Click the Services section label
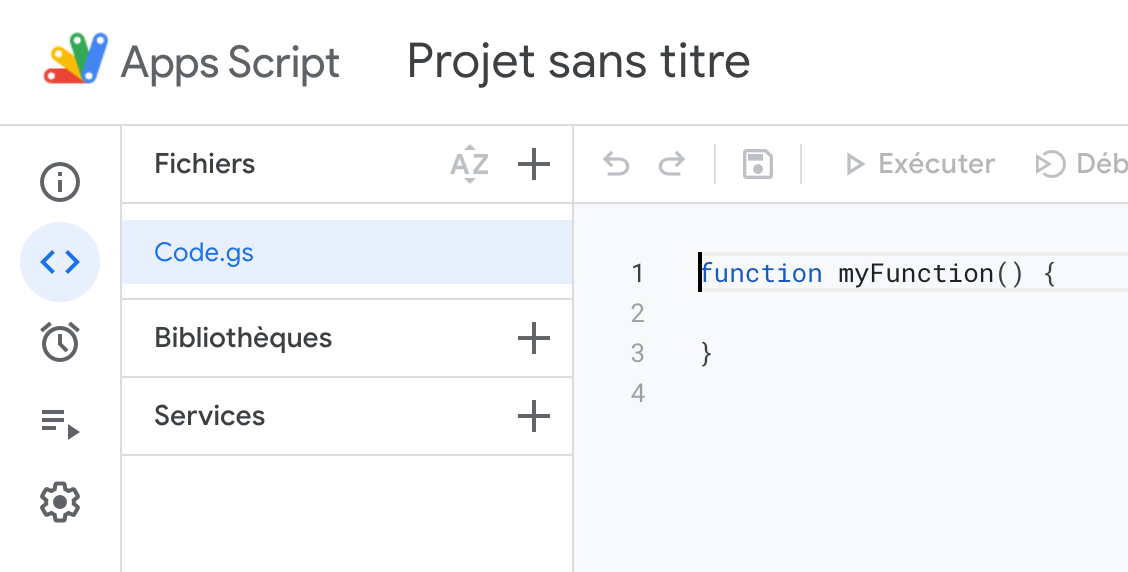The image size is (1128, 572). point(209,416)
